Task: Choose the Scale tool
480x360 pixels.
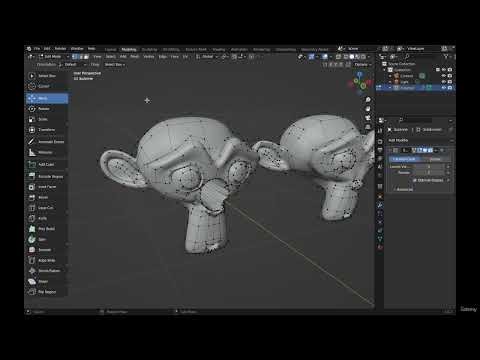Action: tap(47, 119)
